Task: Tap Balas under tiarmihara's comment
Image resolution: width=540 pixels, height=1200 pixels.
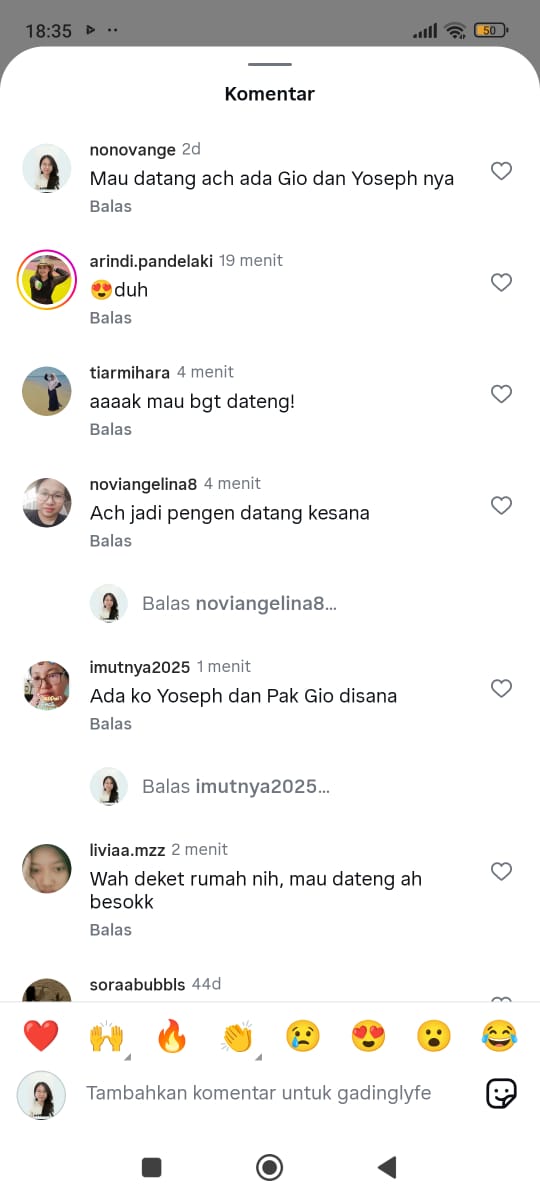Action: point(111,429)
